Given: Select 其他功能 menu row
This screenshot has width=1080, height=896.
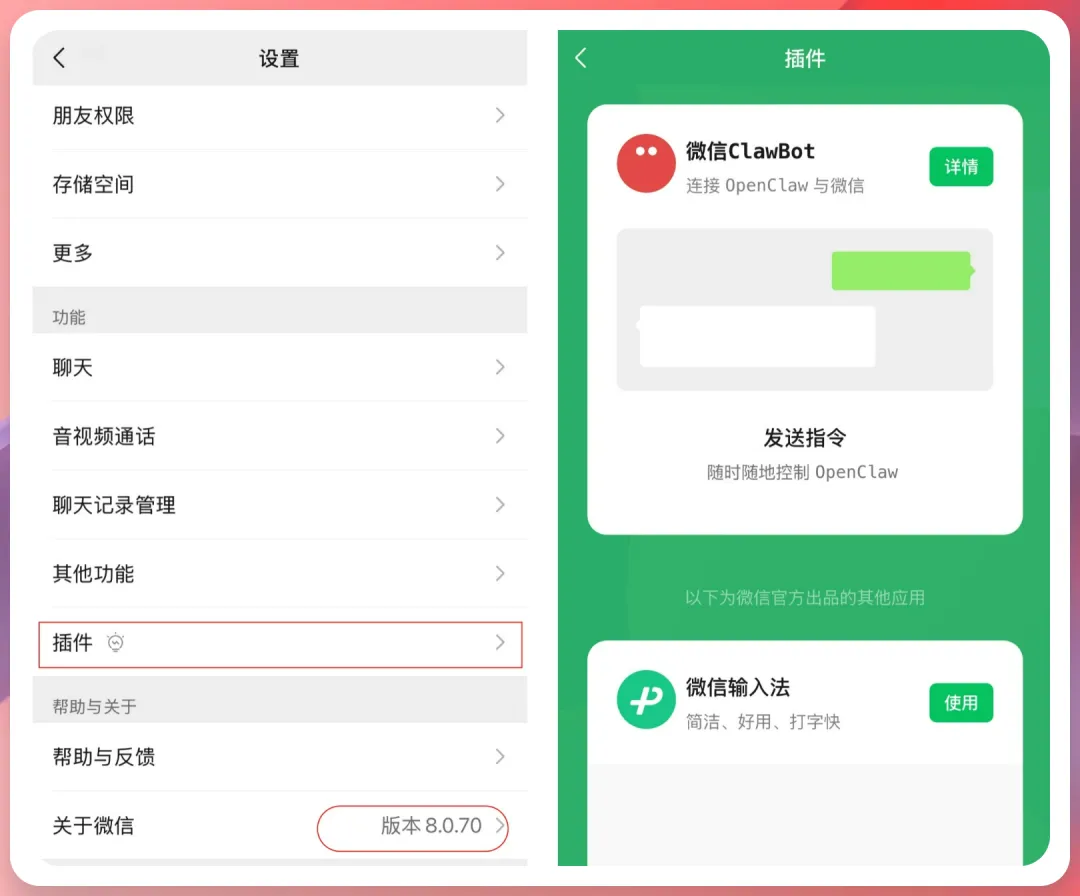Looking at the screenshot, I should [280, 574].
